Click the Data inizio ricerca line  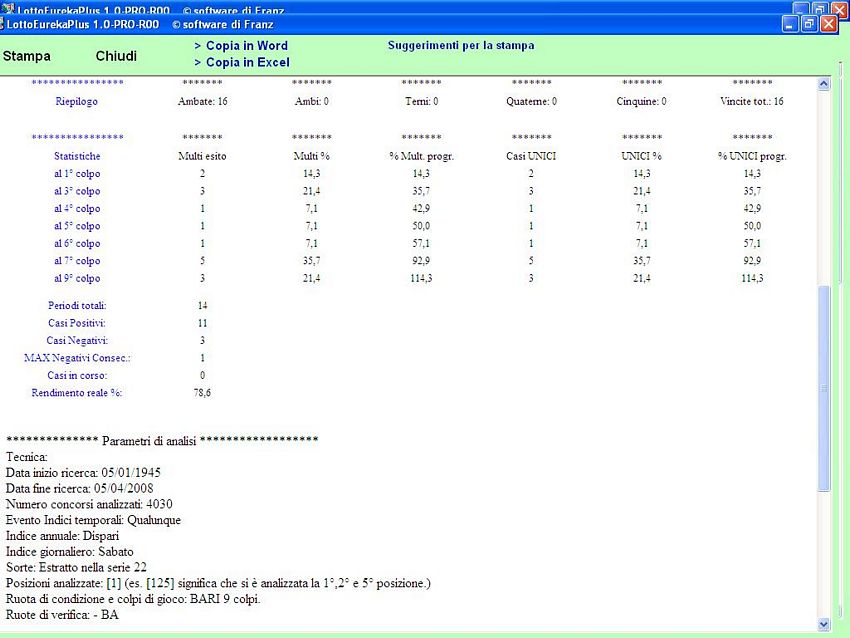(x=83, y=473)
